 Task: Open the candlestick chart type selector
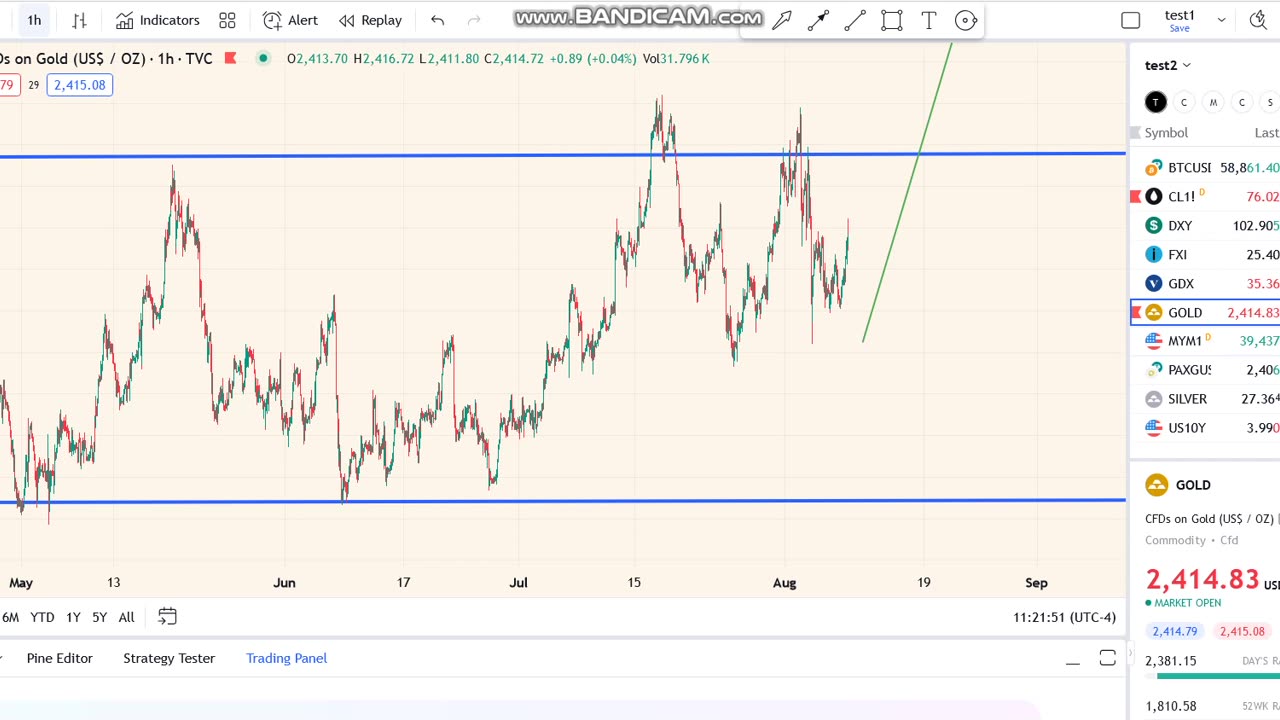coord(79,20)
